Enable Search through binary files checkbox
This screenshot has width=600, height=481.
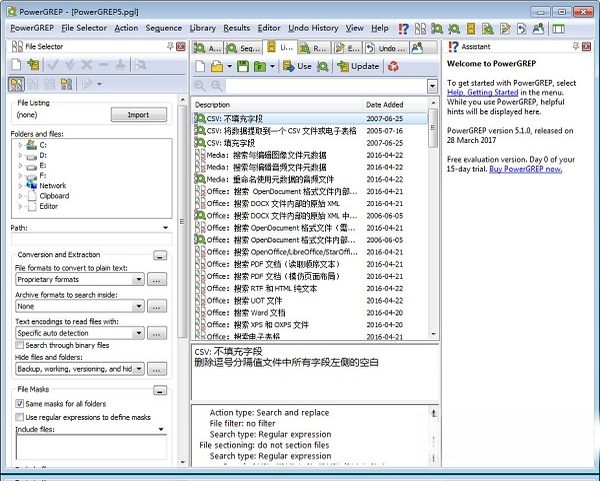pyautogui.click(x=19, y=345)
